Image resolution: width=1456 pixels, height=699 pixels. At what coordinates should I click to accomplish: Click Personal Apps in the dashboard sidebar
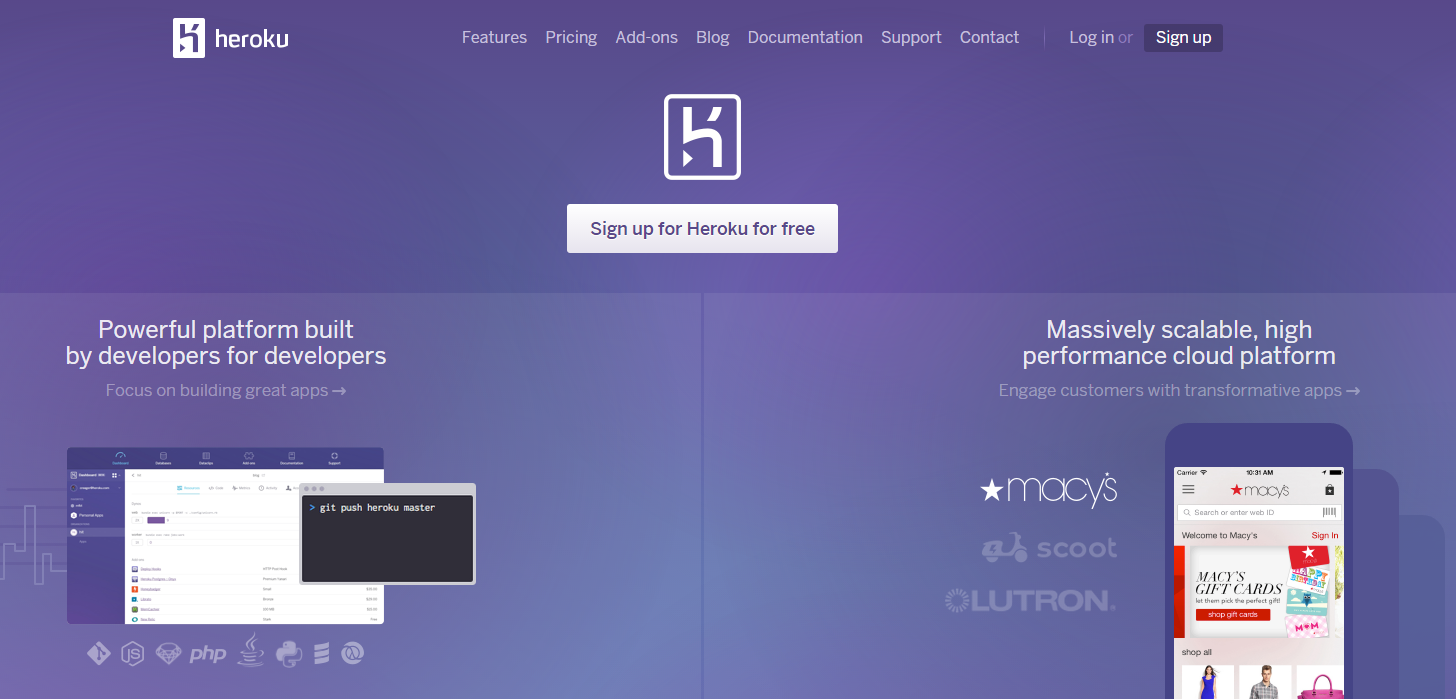[89, 515]
